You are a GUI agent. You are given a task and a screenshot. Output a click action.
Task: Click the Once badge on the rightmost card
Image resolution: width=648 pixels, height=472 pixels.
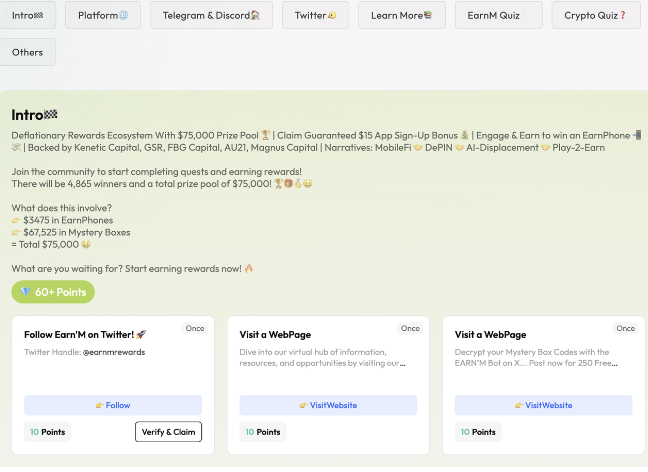(625, 328)
